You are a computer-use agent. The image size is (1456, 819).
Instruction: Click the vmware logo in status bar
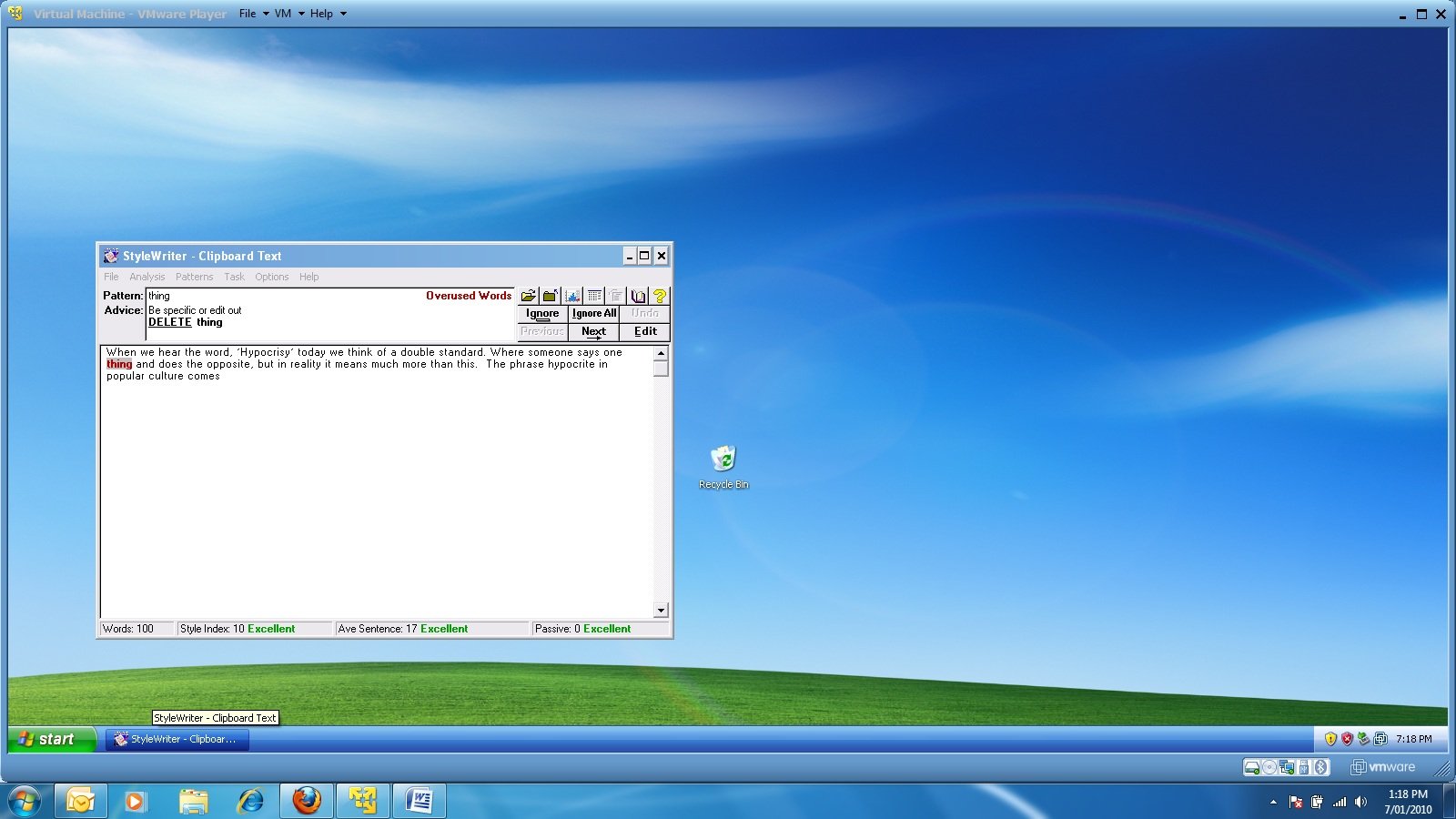click(x=1383, y=767)
